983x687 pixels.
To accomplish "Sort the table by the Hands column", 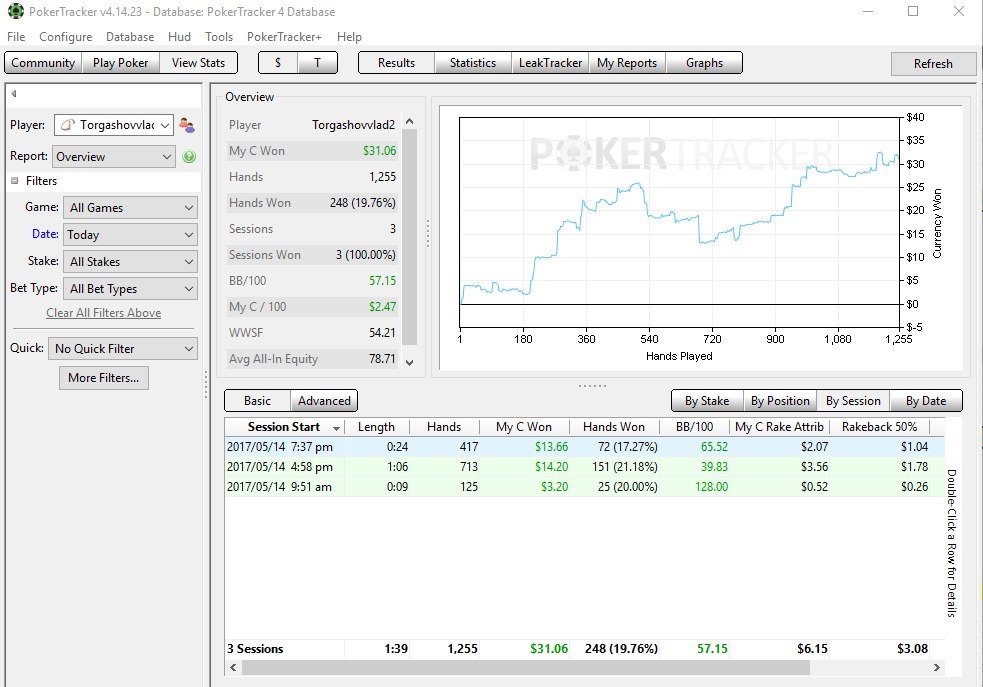I will 444,427.
